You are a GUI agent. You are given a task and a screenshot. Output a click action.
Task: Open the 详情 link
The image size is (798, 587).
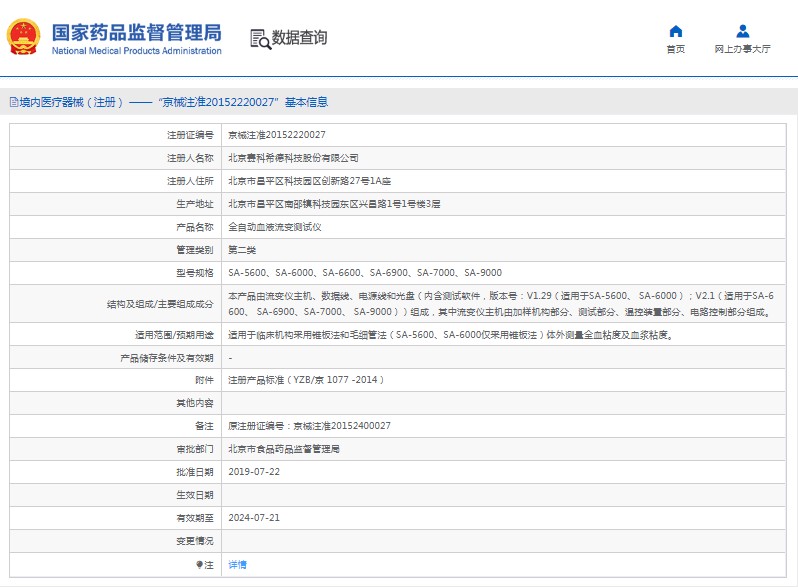(x=237, y=565)
